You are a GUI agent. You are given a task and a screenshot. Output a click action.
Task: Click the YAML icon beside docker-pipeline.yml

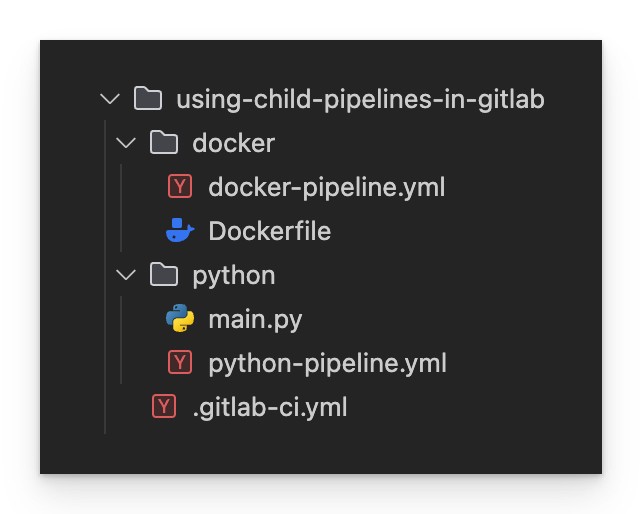[180, 186]
